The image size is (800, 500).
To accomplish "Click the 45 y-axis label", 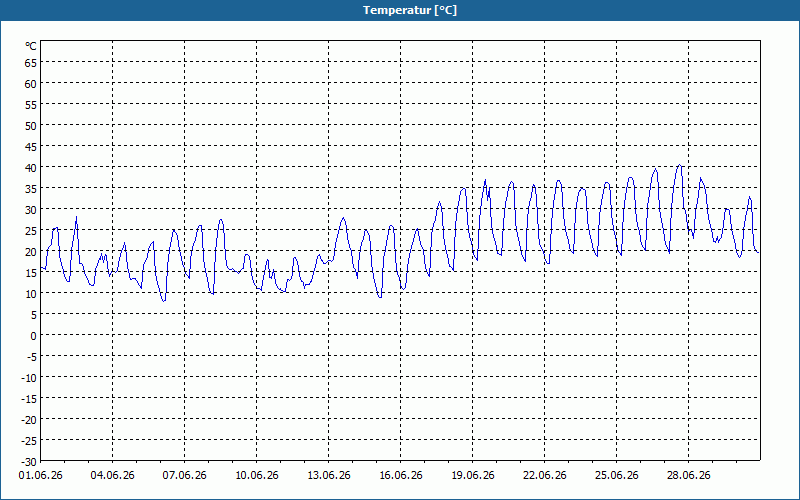I will pyautogui.click(x=31, y=147).
